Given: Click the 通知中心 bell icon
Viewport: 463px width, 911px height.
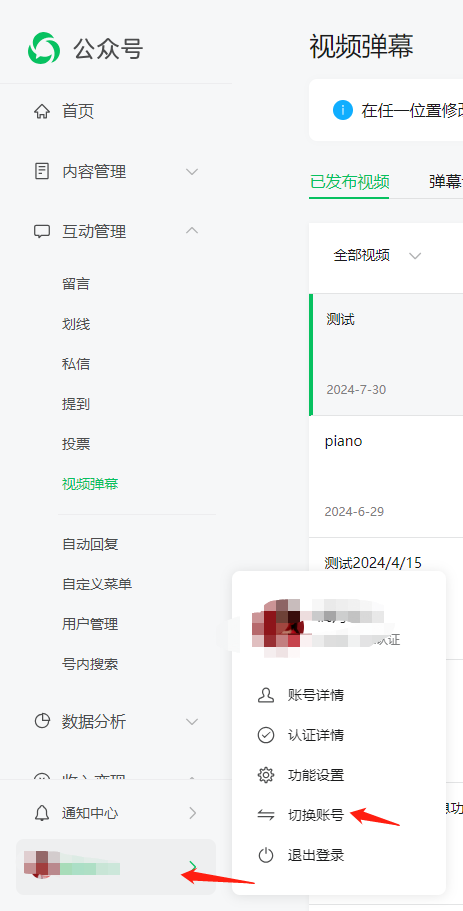Looking at the screenshot, I should (42, 813).
